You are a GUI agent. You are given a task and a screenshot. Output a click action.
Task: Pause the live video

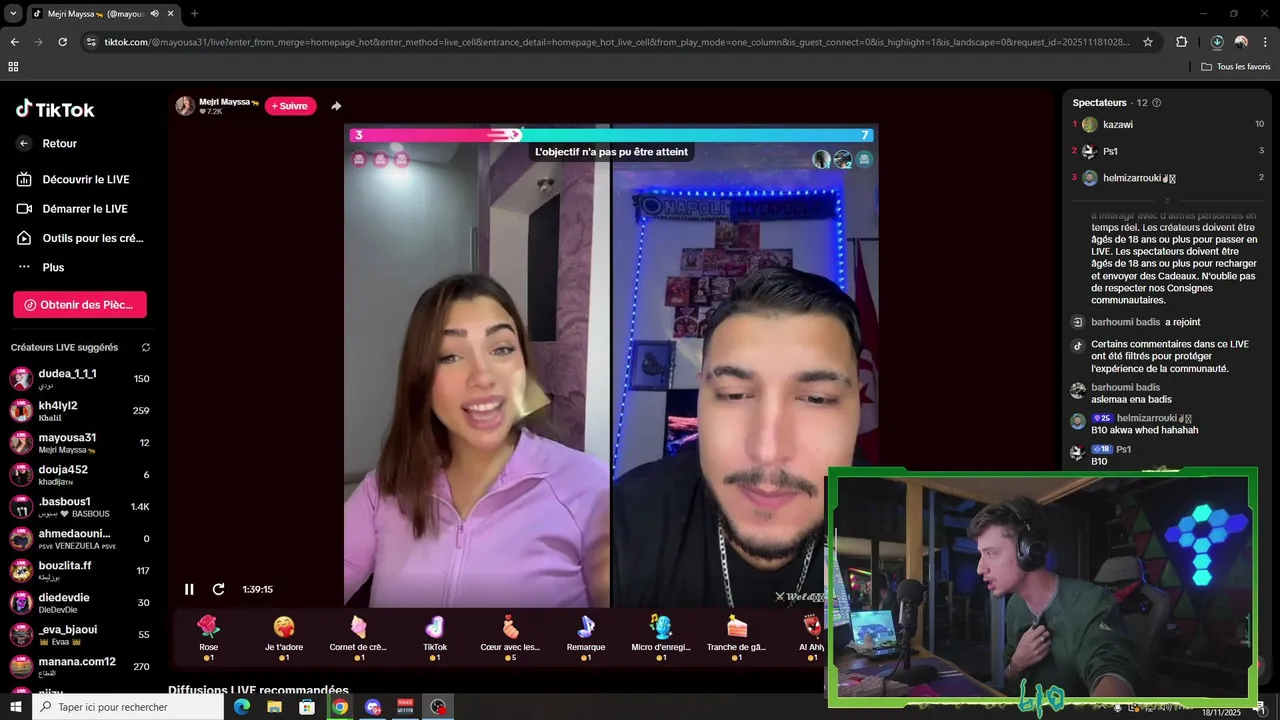tap(189, 589)
